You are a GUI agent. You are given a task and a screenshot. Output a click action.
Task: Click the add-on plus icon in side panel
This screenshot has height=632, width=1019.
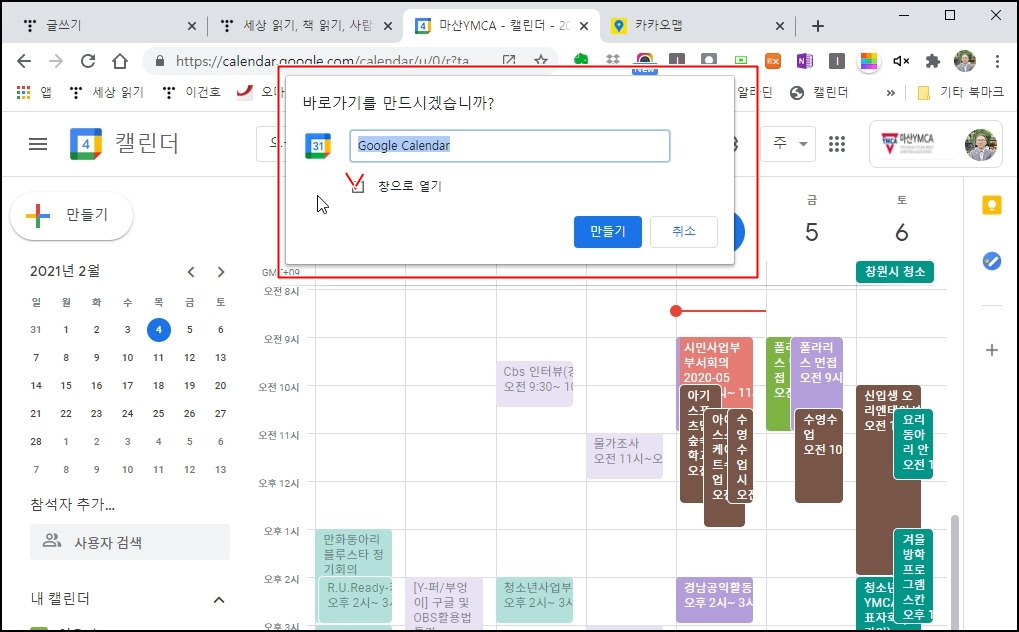click(992, 350)
